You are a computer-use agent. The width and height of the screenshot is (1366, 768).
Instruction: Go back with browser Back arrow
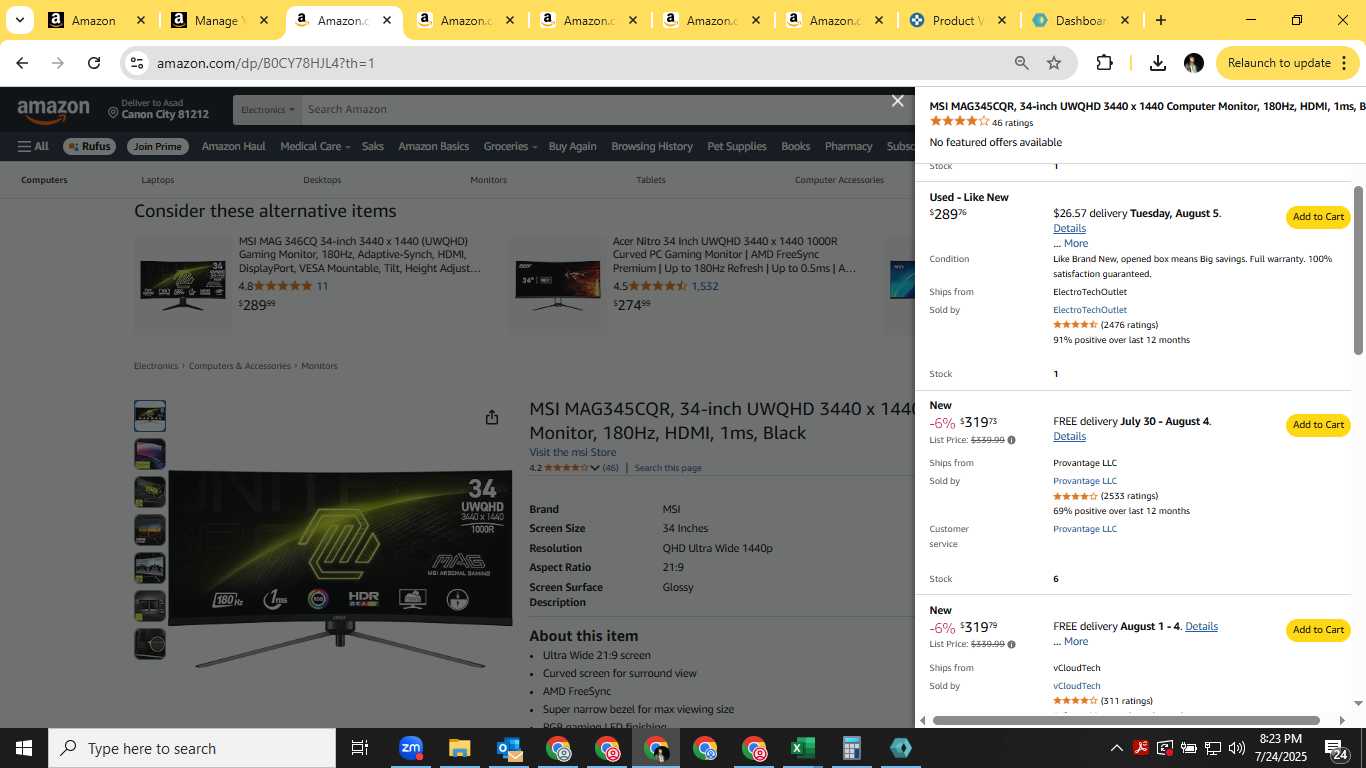coord(22,63)
